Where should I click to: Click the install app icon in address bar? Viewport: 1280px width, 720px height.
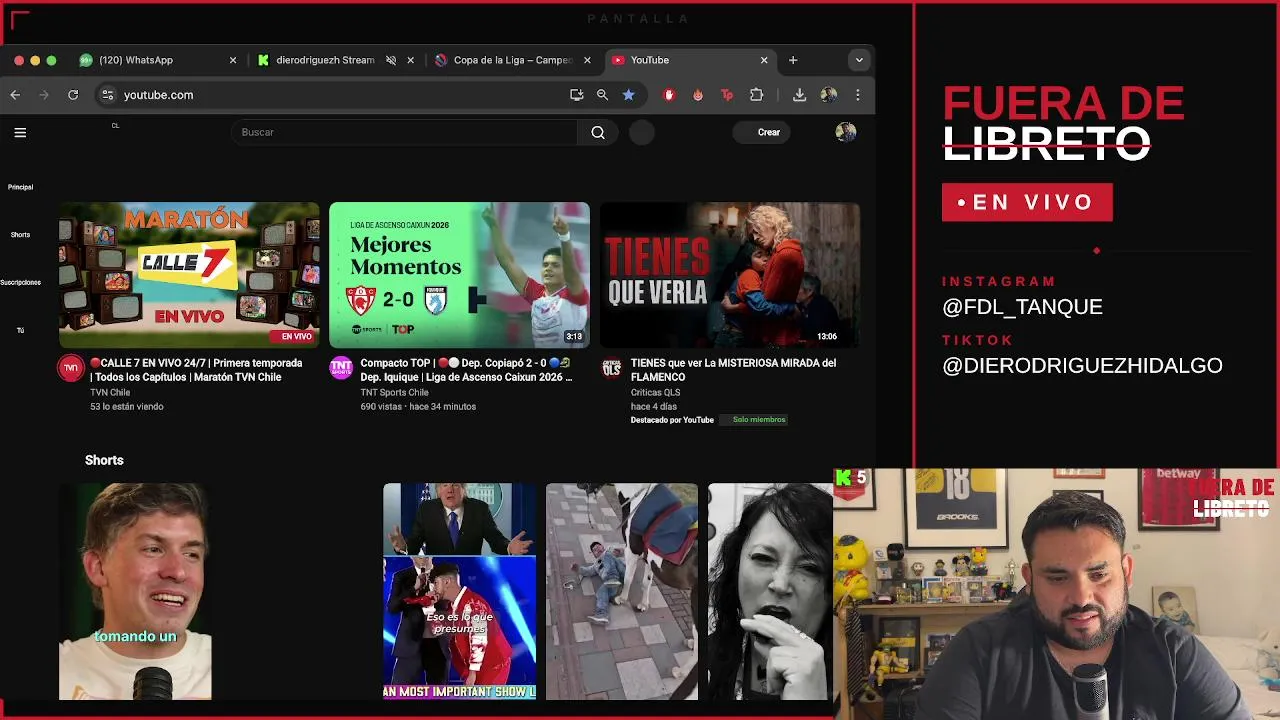coord(576,95)
